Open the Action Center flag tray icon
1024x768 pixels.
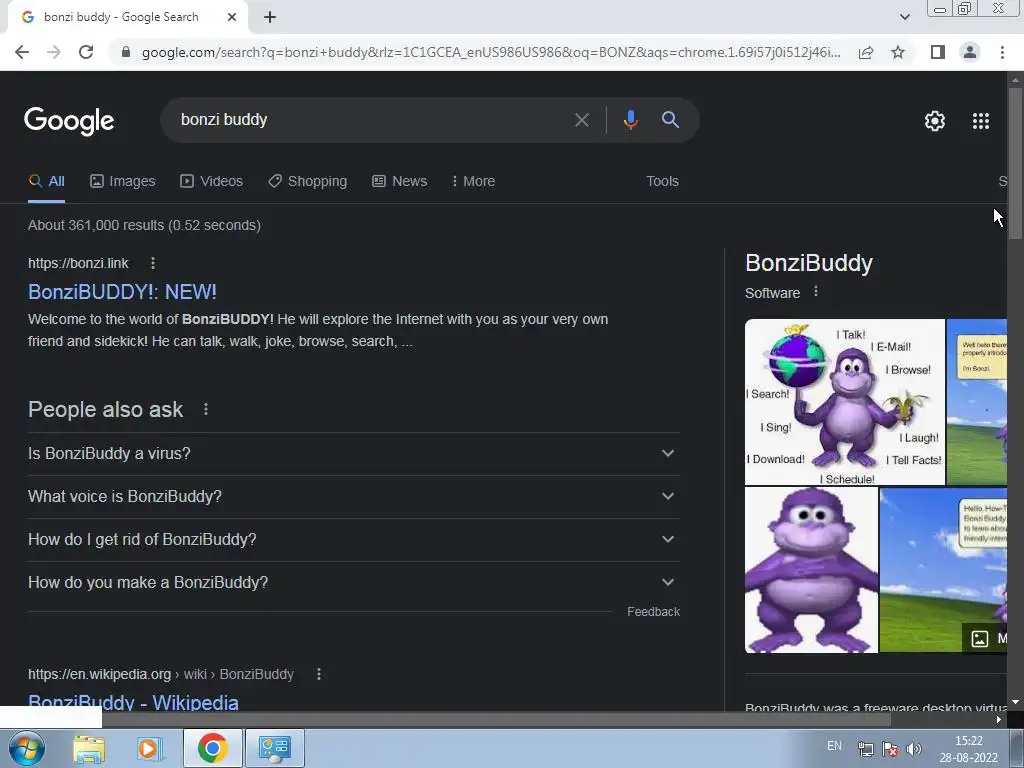click(889, 749)
